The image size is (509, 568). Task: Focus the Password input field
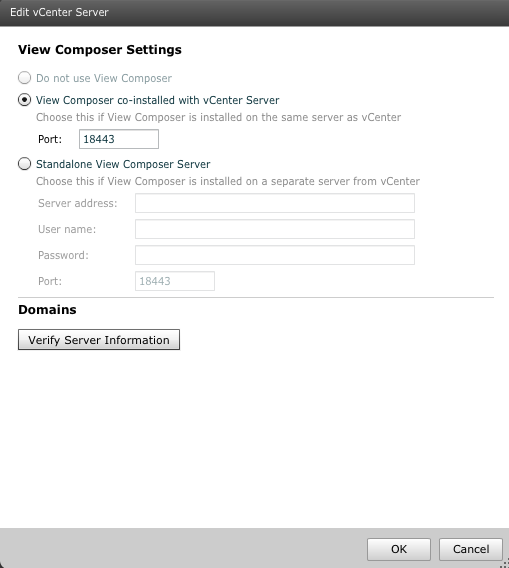[x=275, y=255]
